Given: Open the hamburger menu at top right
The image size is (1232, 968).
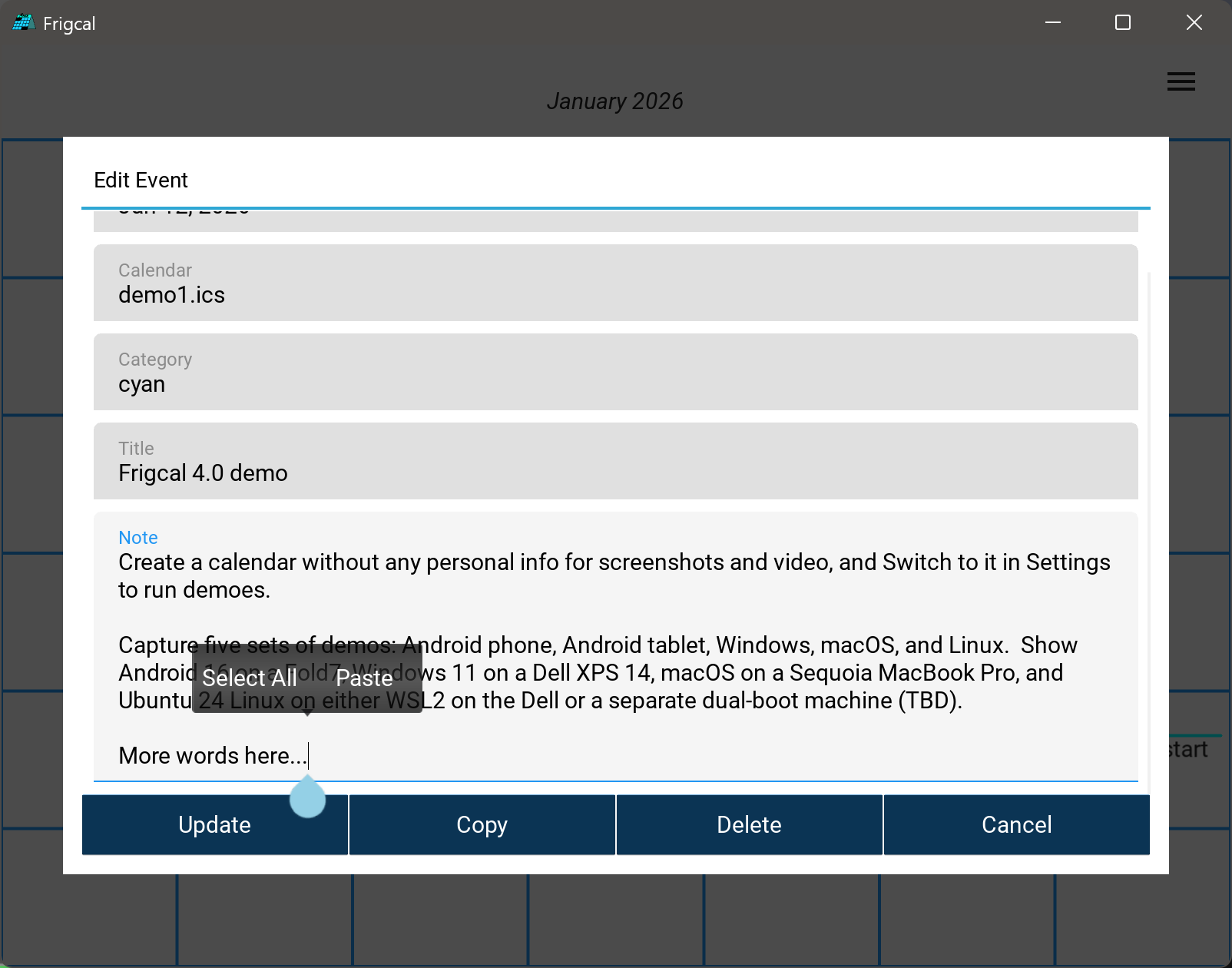Looking at the screenshot, I should (x=1181, y=81).
